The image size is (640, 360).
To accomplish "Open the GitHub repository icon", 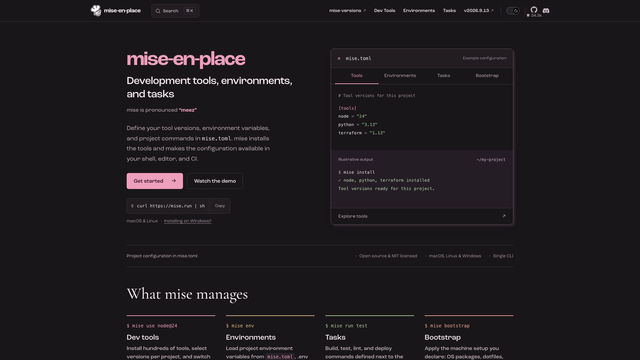I will click(x=534, y=9).
